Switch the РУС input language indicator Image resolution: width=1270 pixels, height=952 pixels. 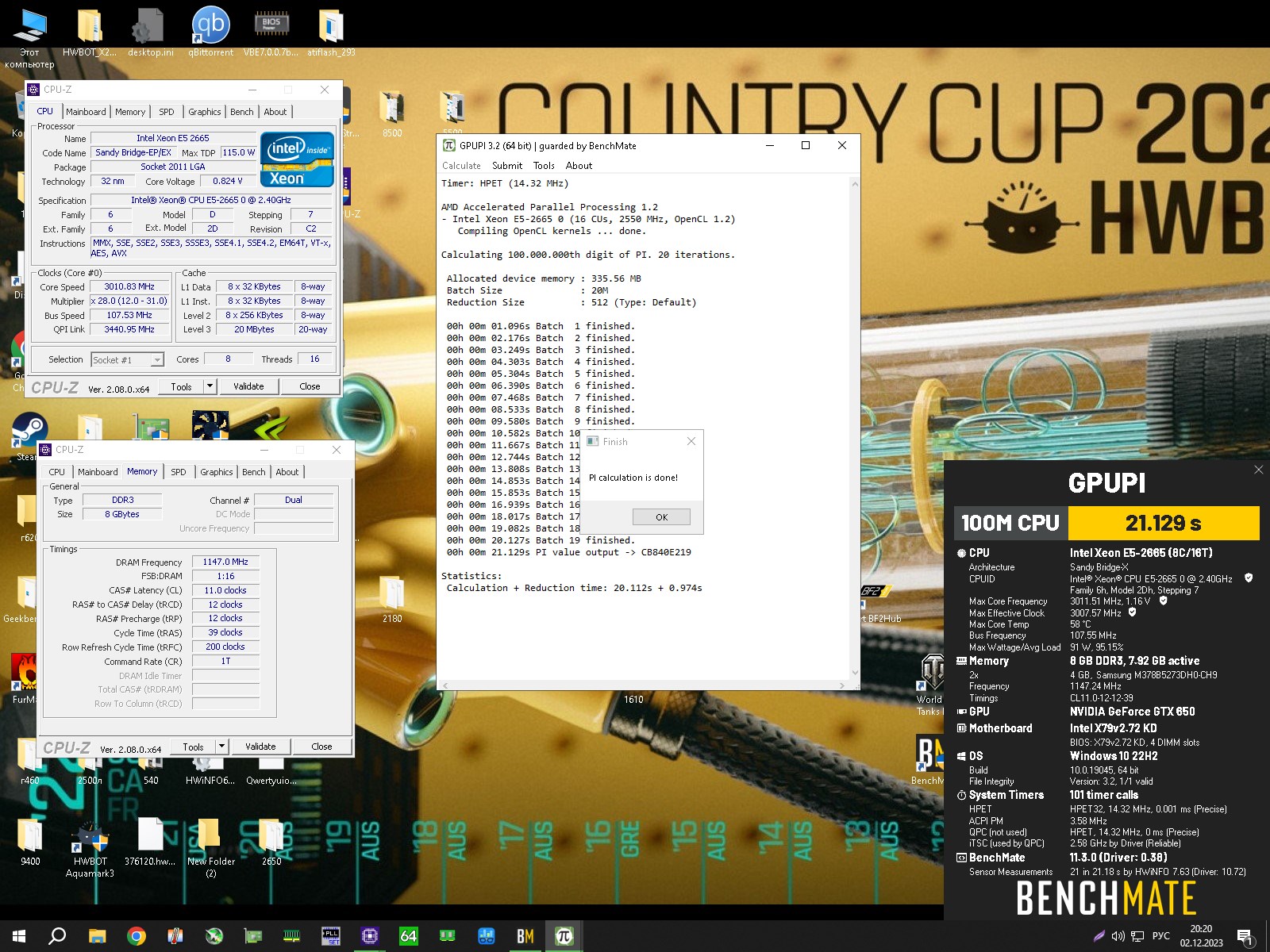[1160, 936]
